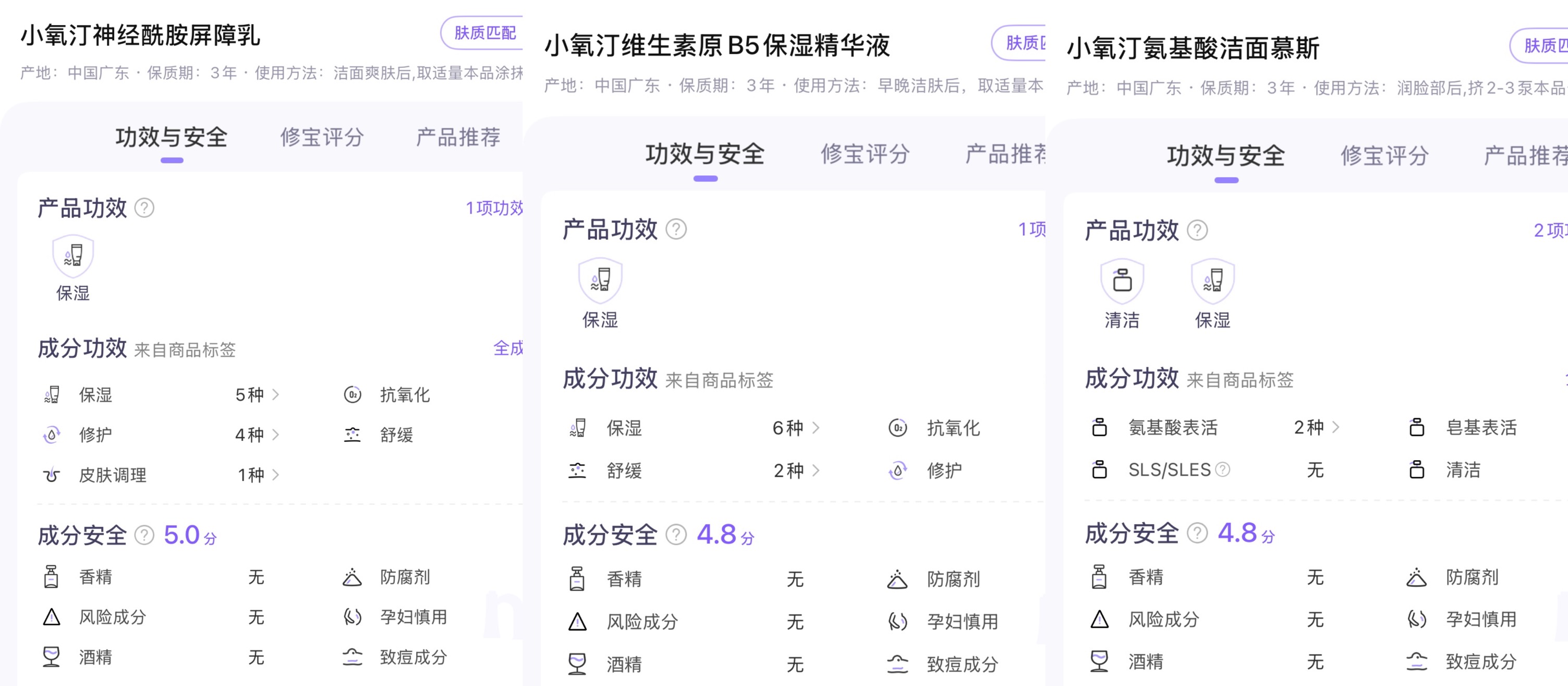Tap 抗氧化 O2 icon in 精华液 panel
This screenshot has height=686, width=1568.
[897, 428]
